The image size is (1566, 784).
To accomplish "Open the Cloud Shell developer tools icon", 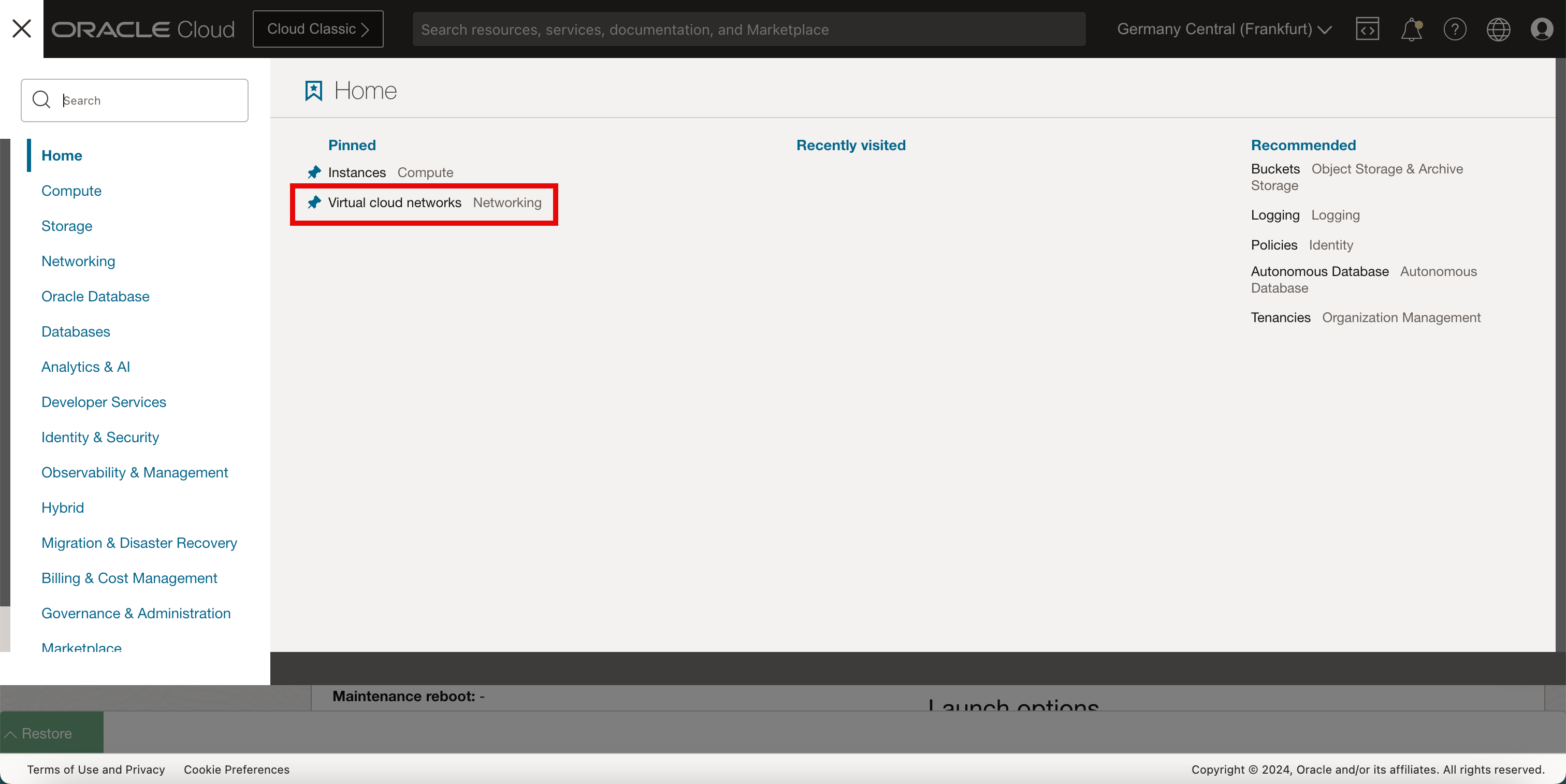I will click(x=1367, y=28).
